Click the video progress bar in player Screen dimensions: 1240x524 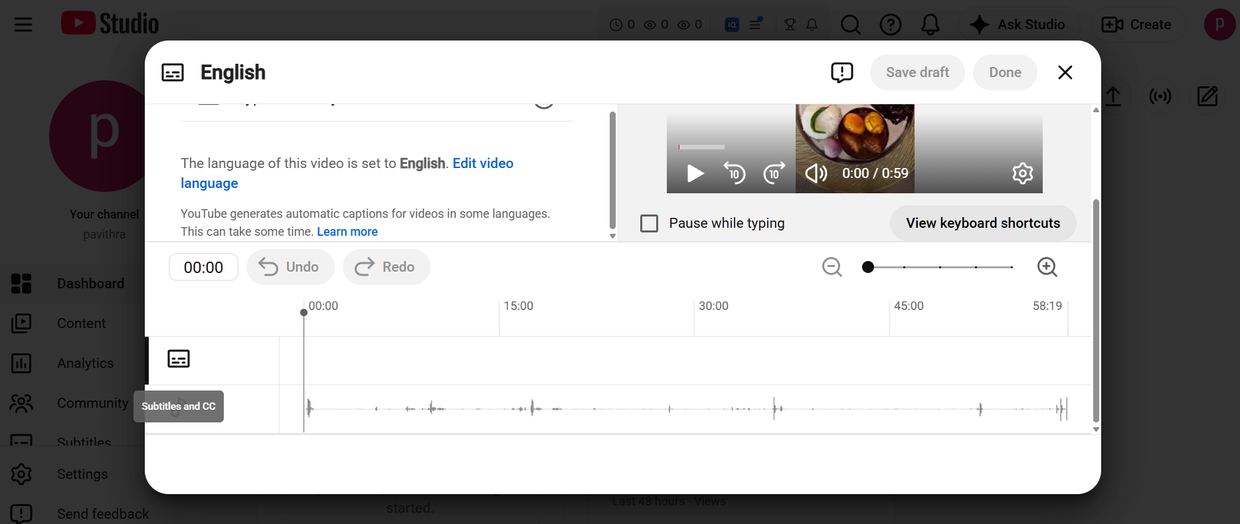coord(701,147)
